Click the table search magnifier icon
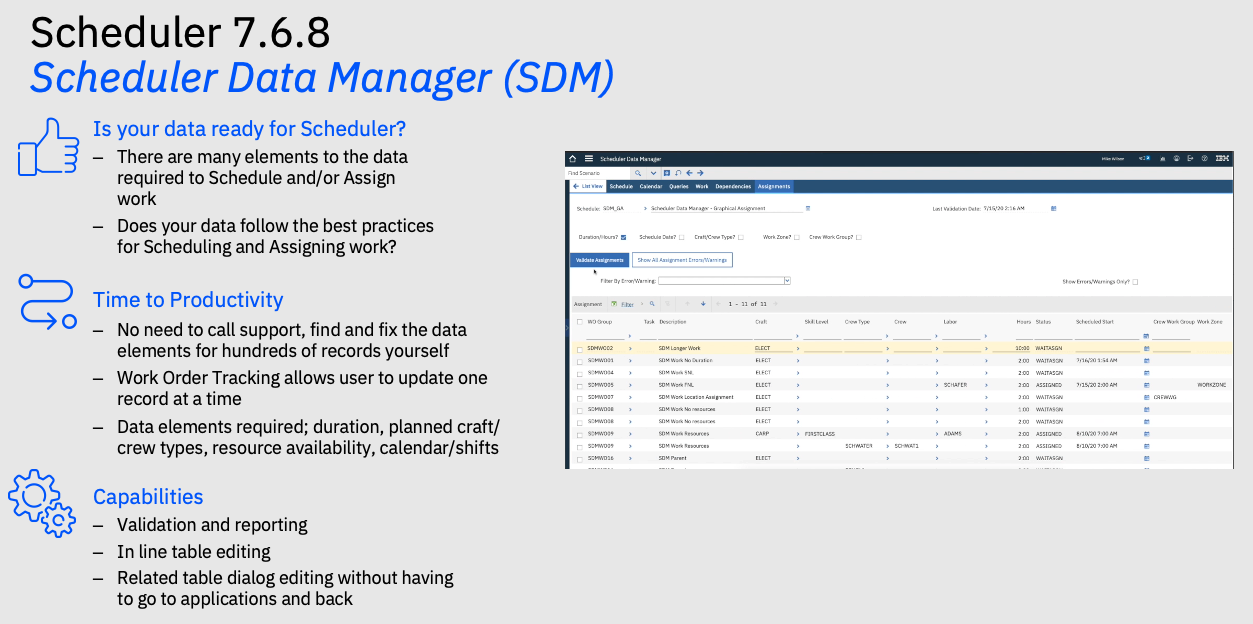Image resolution: width=1253 pixels, height=624 pixels. pyautogui.click(x=652, y=303)
